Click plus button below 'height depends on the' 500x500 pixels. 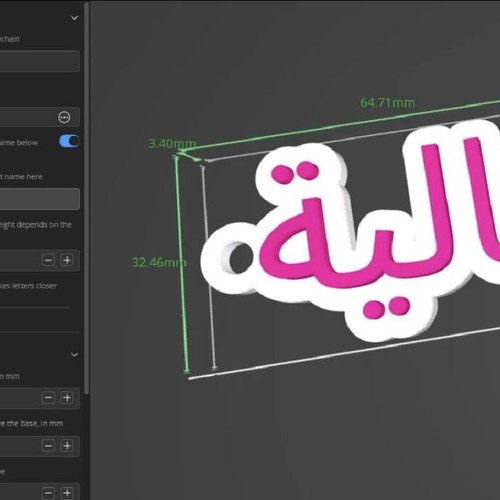tap(67, 260)
